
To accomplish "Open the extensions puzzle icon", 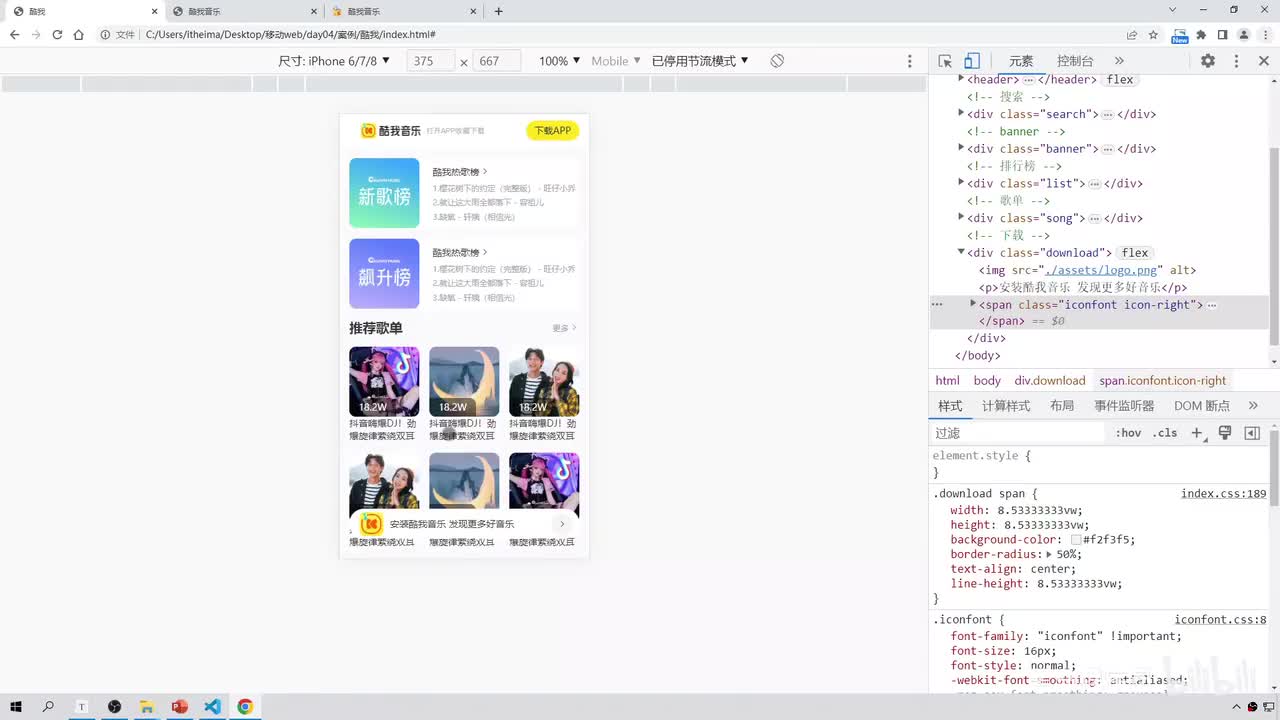I will pos(1201,34).
